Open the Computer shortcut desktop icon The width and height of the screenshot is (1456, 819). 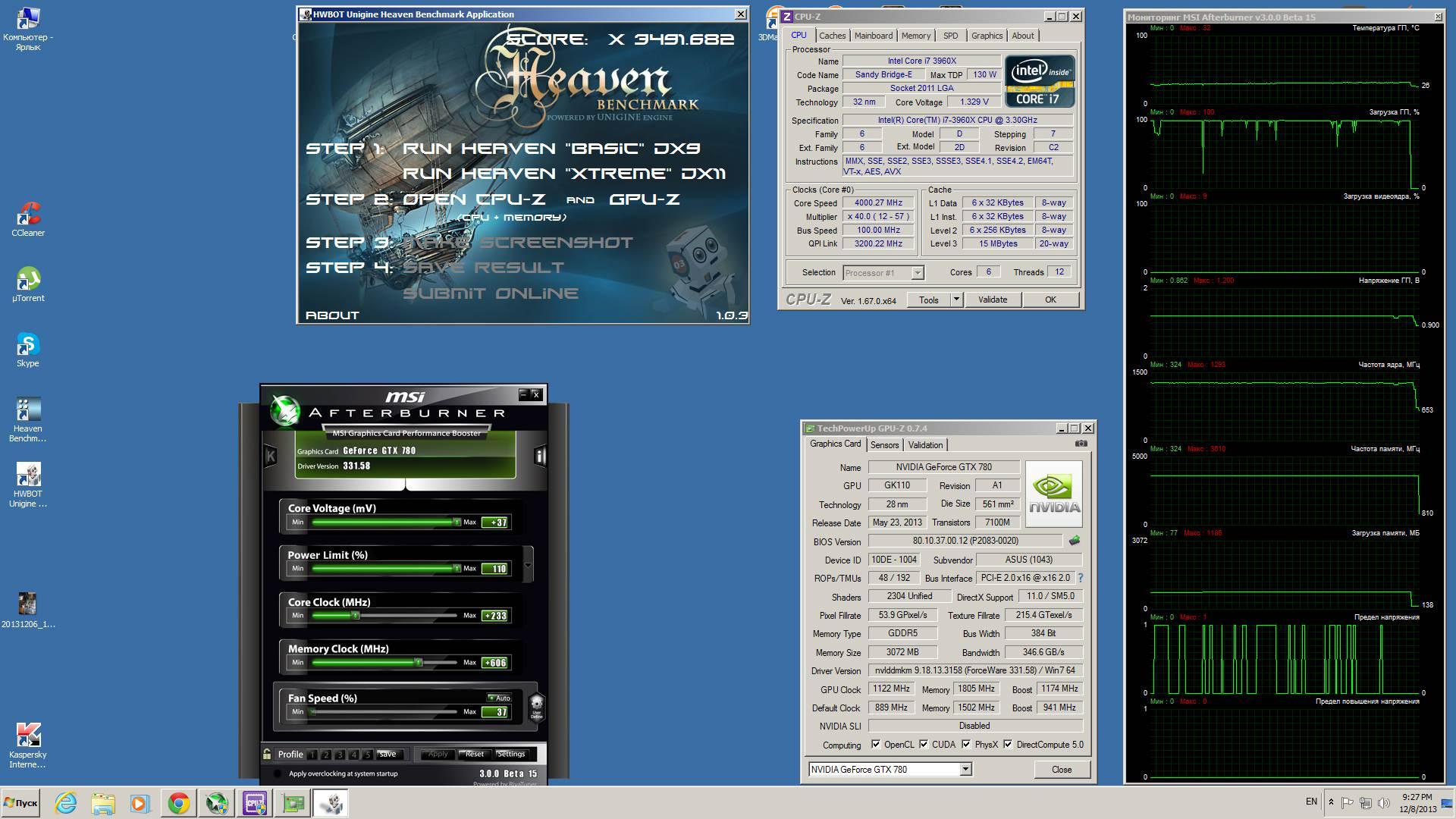tap(28, 29)
